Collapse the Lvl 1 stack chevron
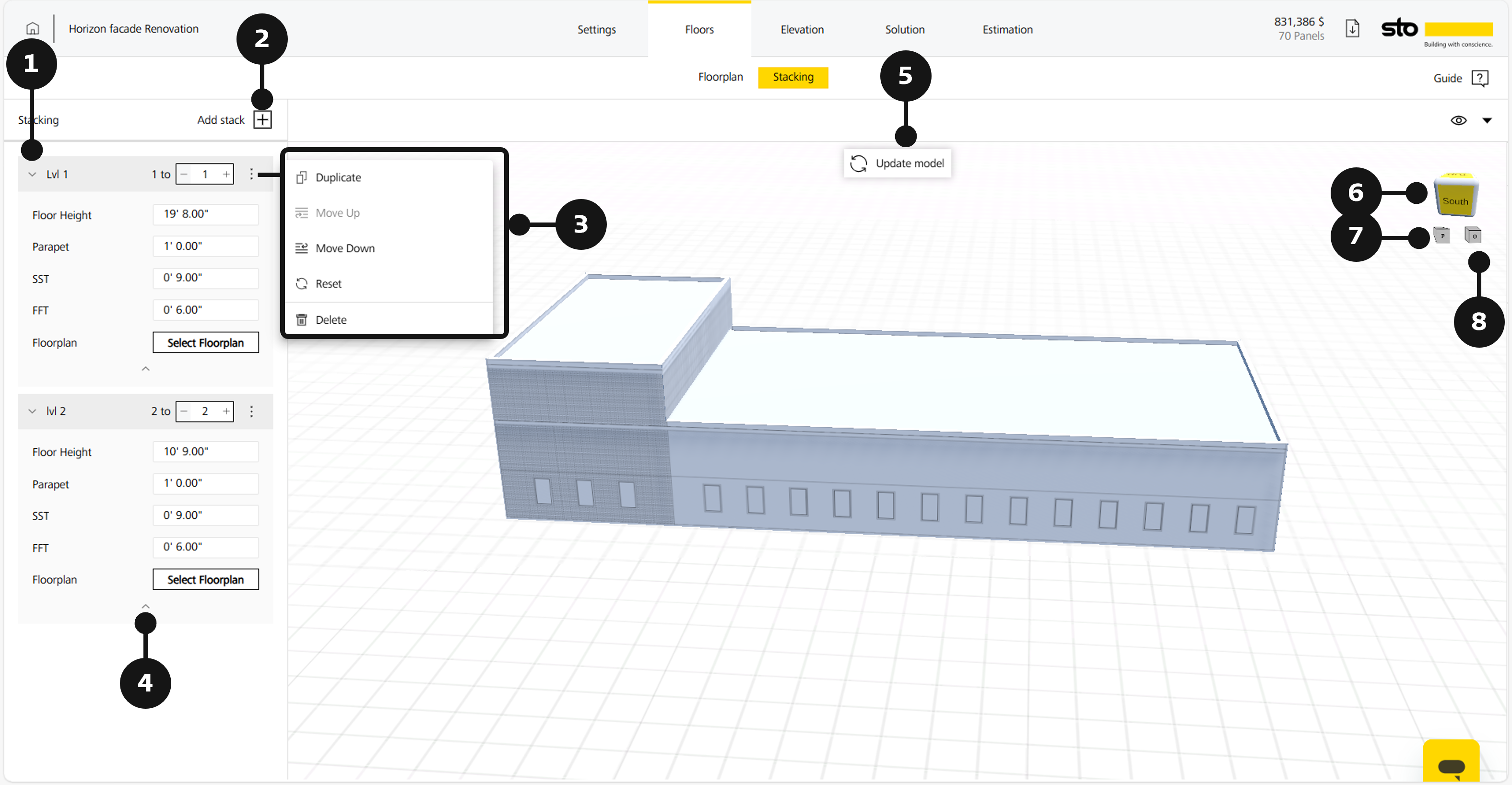 click(32, 174)
